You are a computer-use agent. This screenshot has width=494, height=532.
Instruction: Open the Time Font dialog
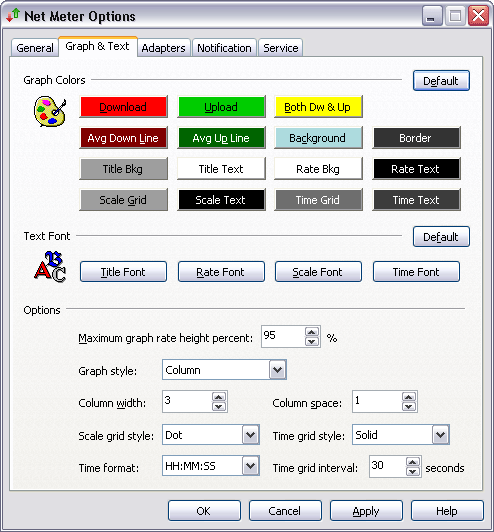416,272
